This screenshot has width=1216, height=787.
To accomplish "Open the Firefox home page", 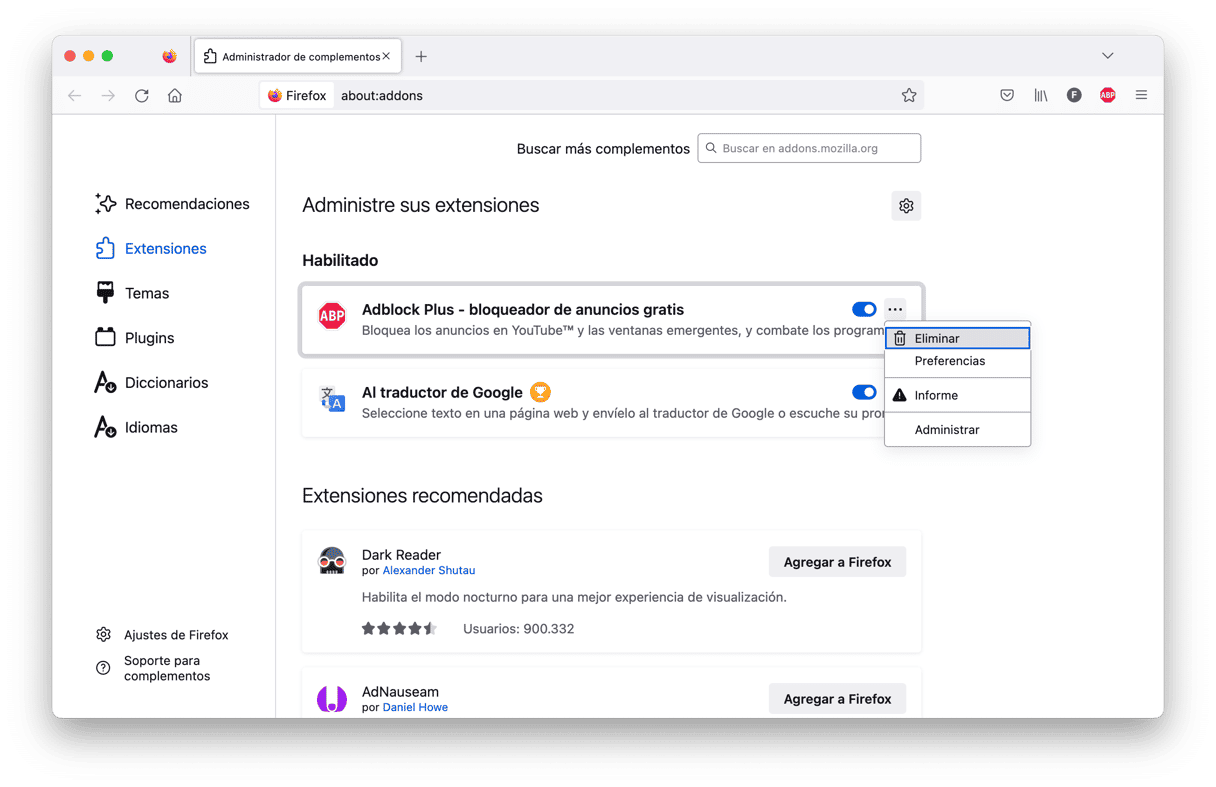I will click(x=175, y=96).
